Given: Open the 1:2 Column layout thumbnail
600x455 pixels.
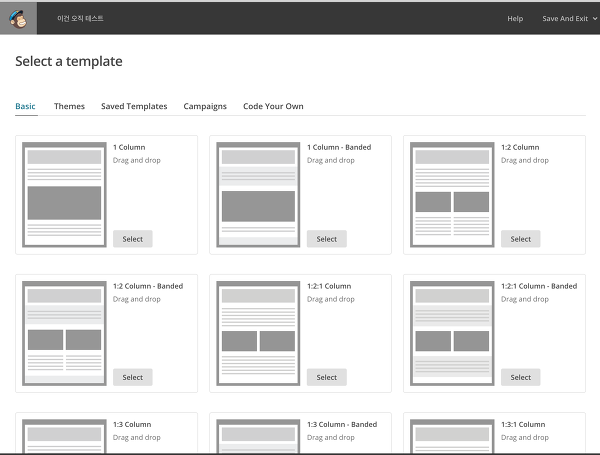Looking at the screenshot, I should coord(452,194).
